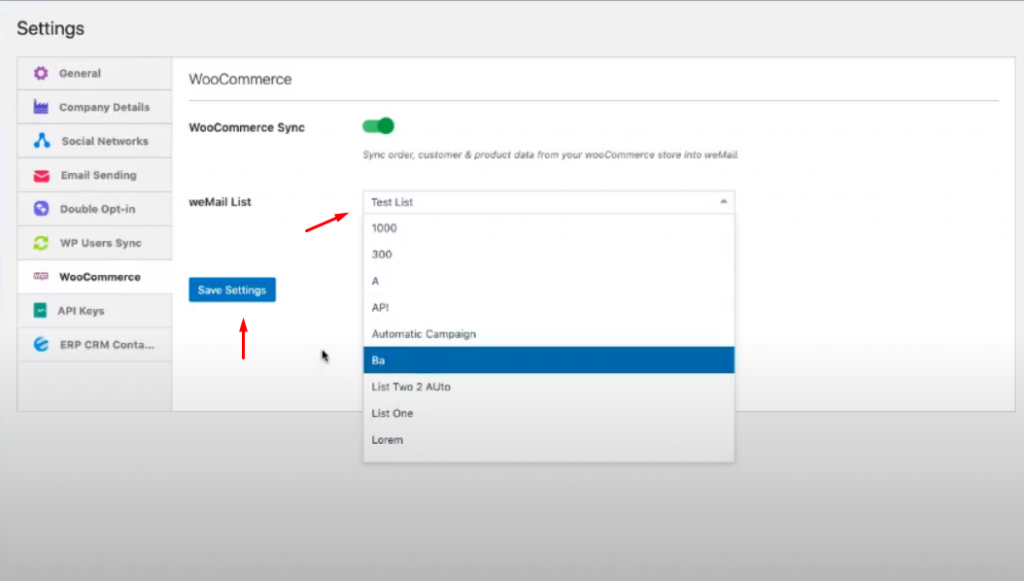The height and width of the screenshot is (581, 1024).
Task: Choose the 300 list option
Action: [x=549, y=255]
